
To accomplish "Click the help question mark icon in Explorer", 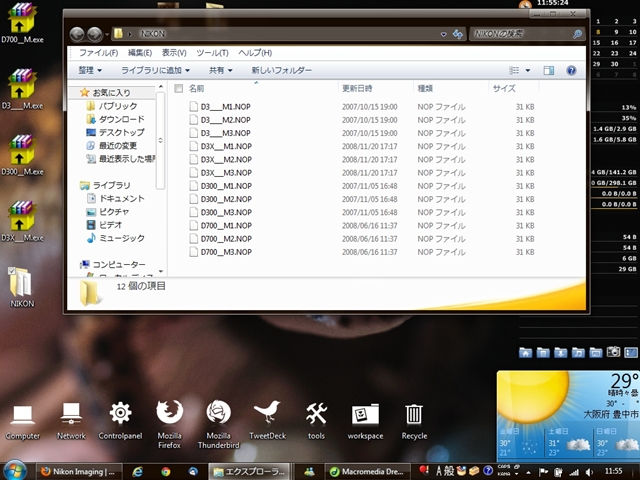I will point(571,71).
